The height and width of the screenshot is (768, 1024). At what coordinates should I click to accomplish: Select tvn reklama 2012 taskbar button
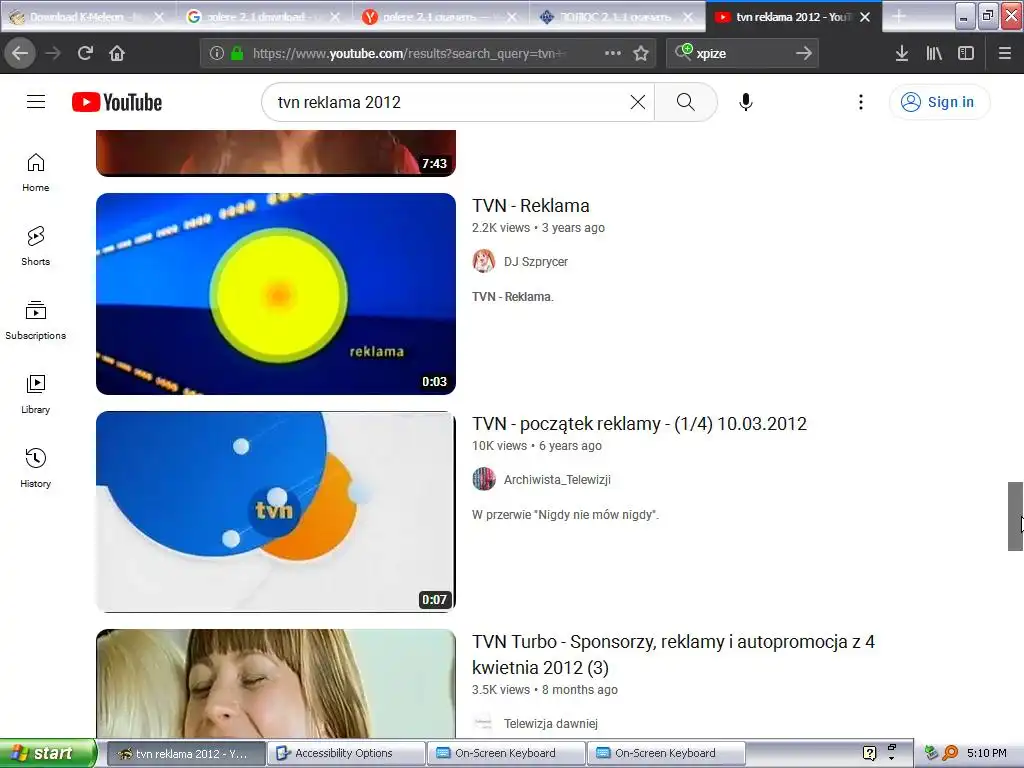tap(186, 753)
